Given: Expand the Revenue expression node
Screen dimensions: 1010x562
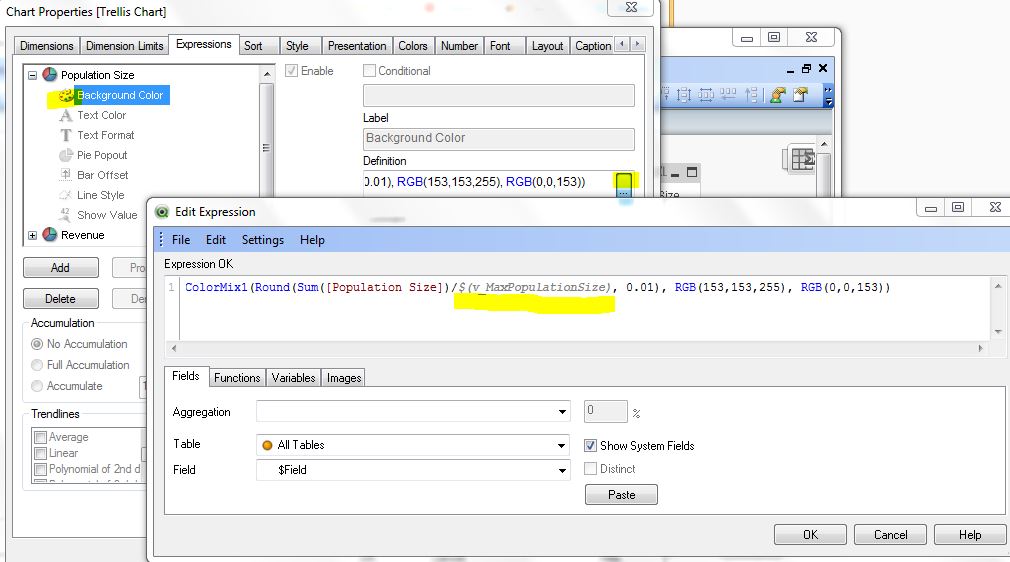Looking at the screenshot, I should 32,235.
